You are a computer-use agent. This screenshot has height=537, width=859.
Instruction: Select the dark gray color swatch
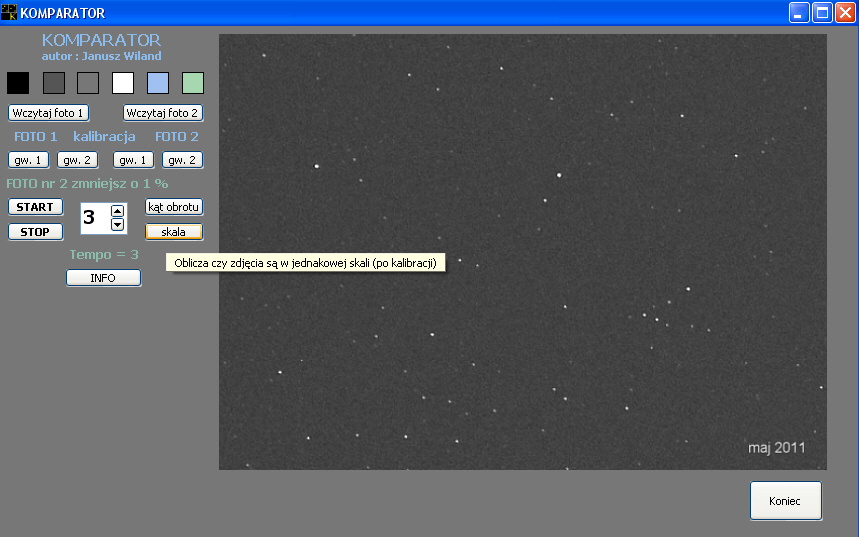[54, 83]
